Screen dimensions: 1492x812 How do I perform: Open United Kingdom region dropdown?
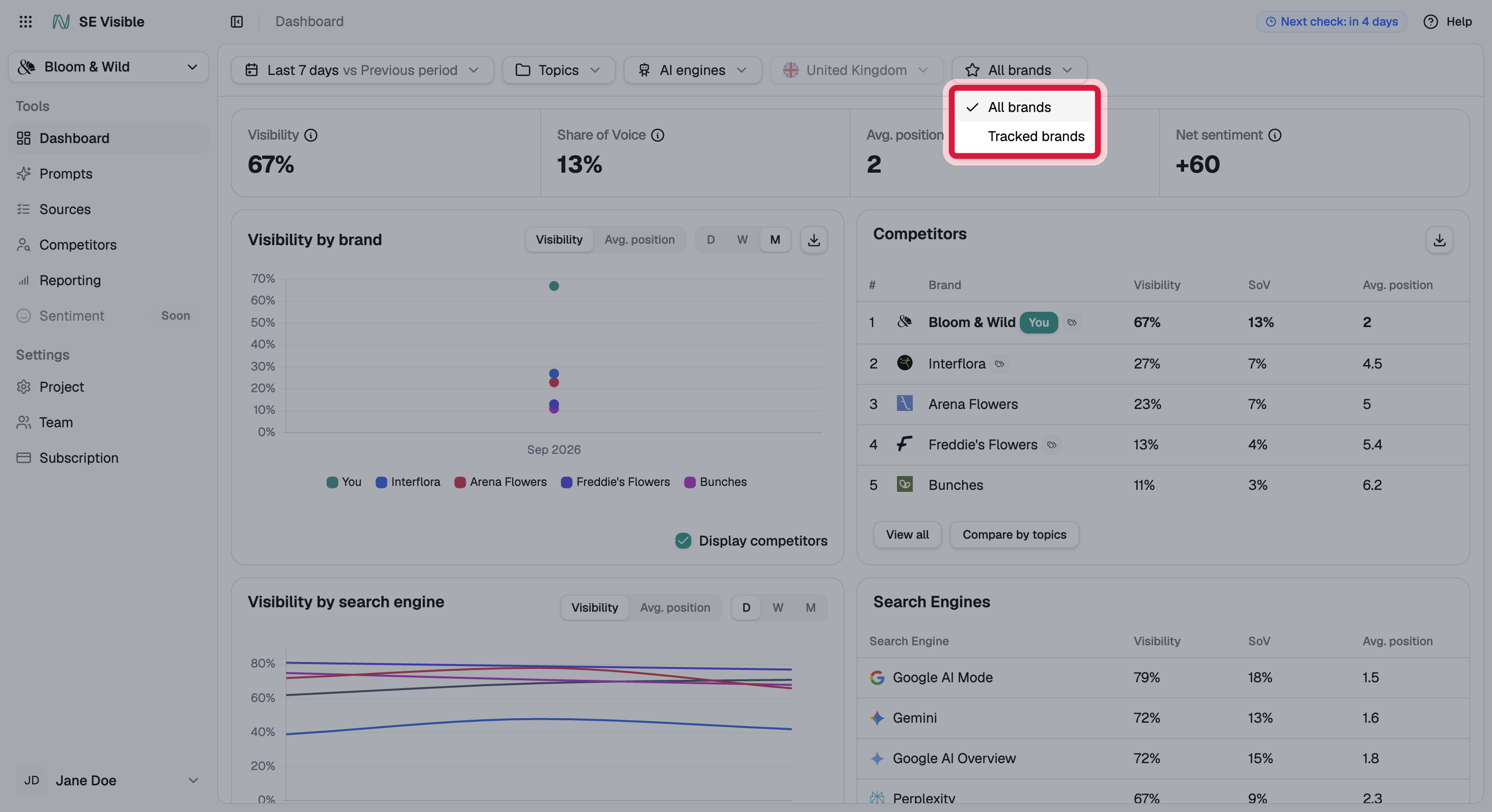856,70
